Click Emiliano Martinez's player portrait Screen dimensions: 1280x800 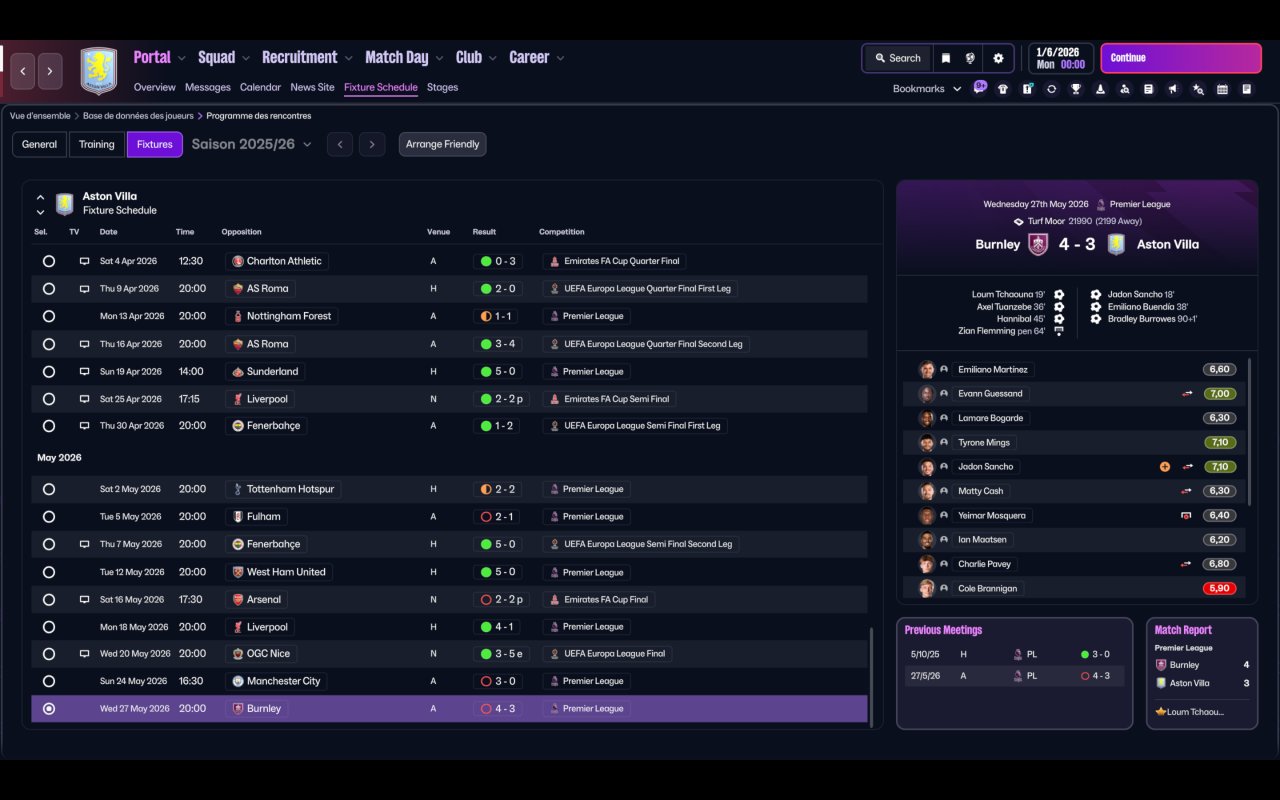tap(927, 370)
